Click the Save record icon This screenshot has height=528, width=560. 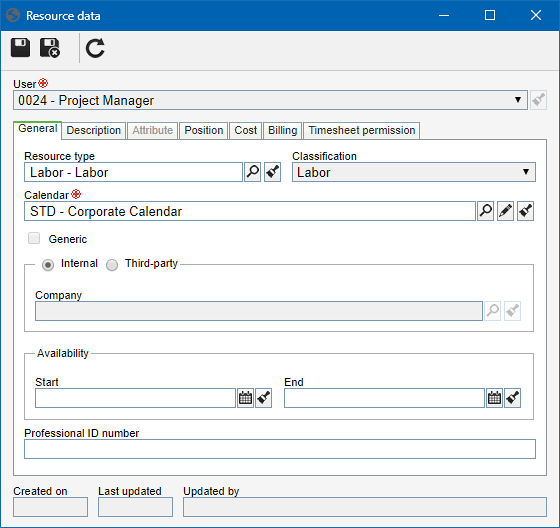point(20,48)
